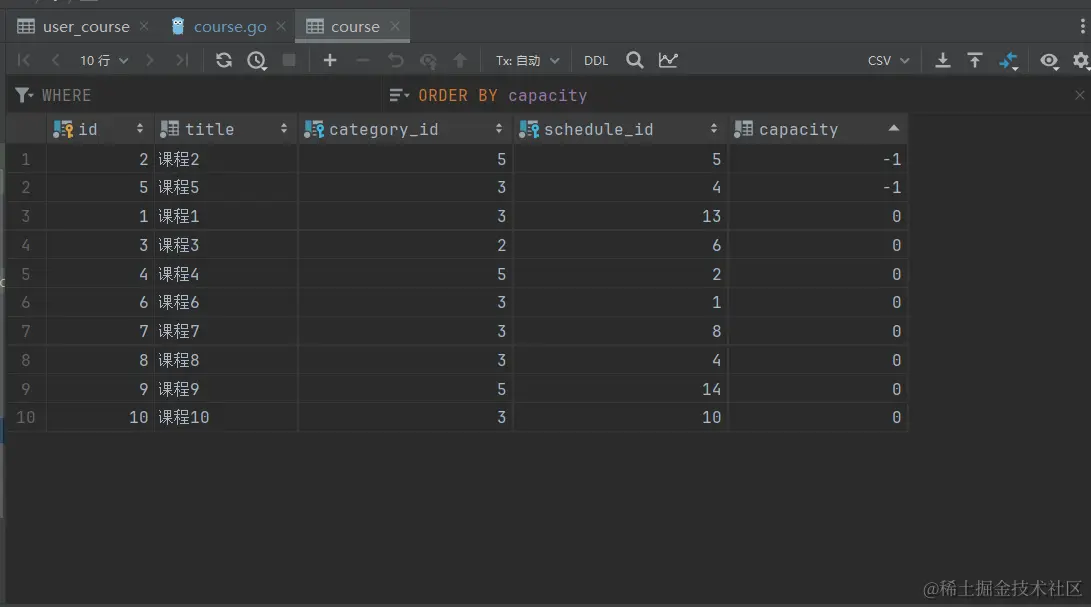This screenshot has height=607, width=1091.
Task: Sort by the id column header
Action: pyautogui.click(x=100, y=129)
